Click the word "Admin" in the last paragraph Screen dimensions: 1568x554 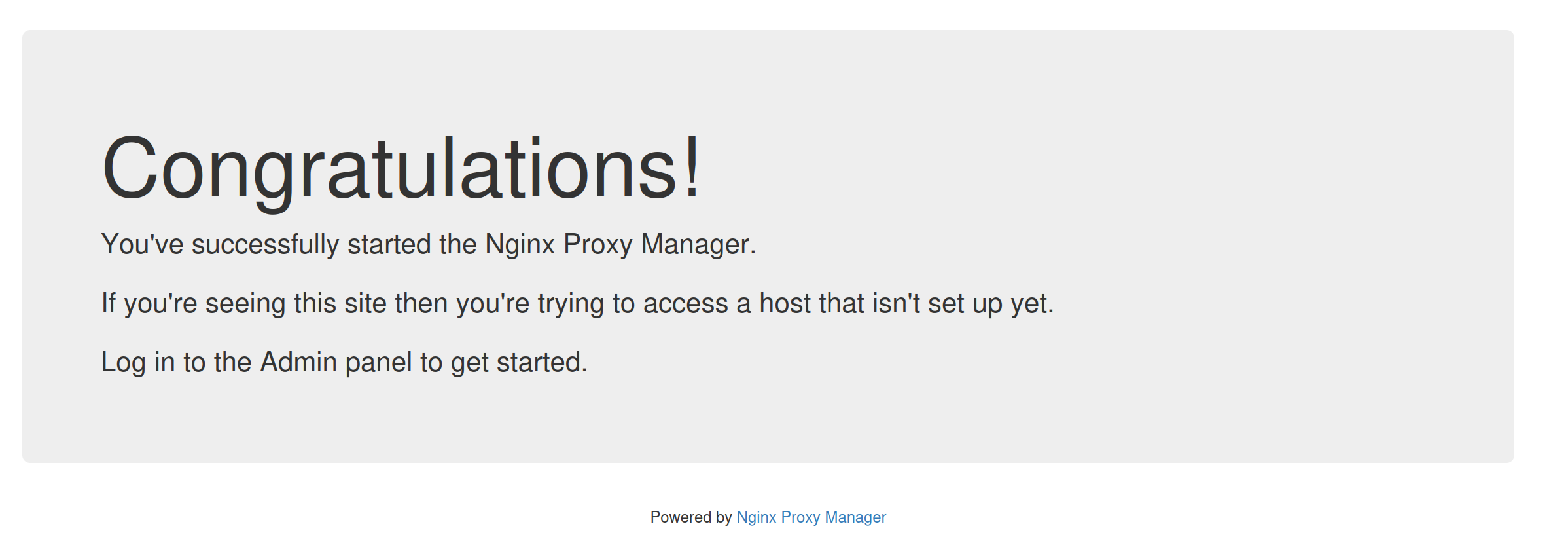(298, 362)
